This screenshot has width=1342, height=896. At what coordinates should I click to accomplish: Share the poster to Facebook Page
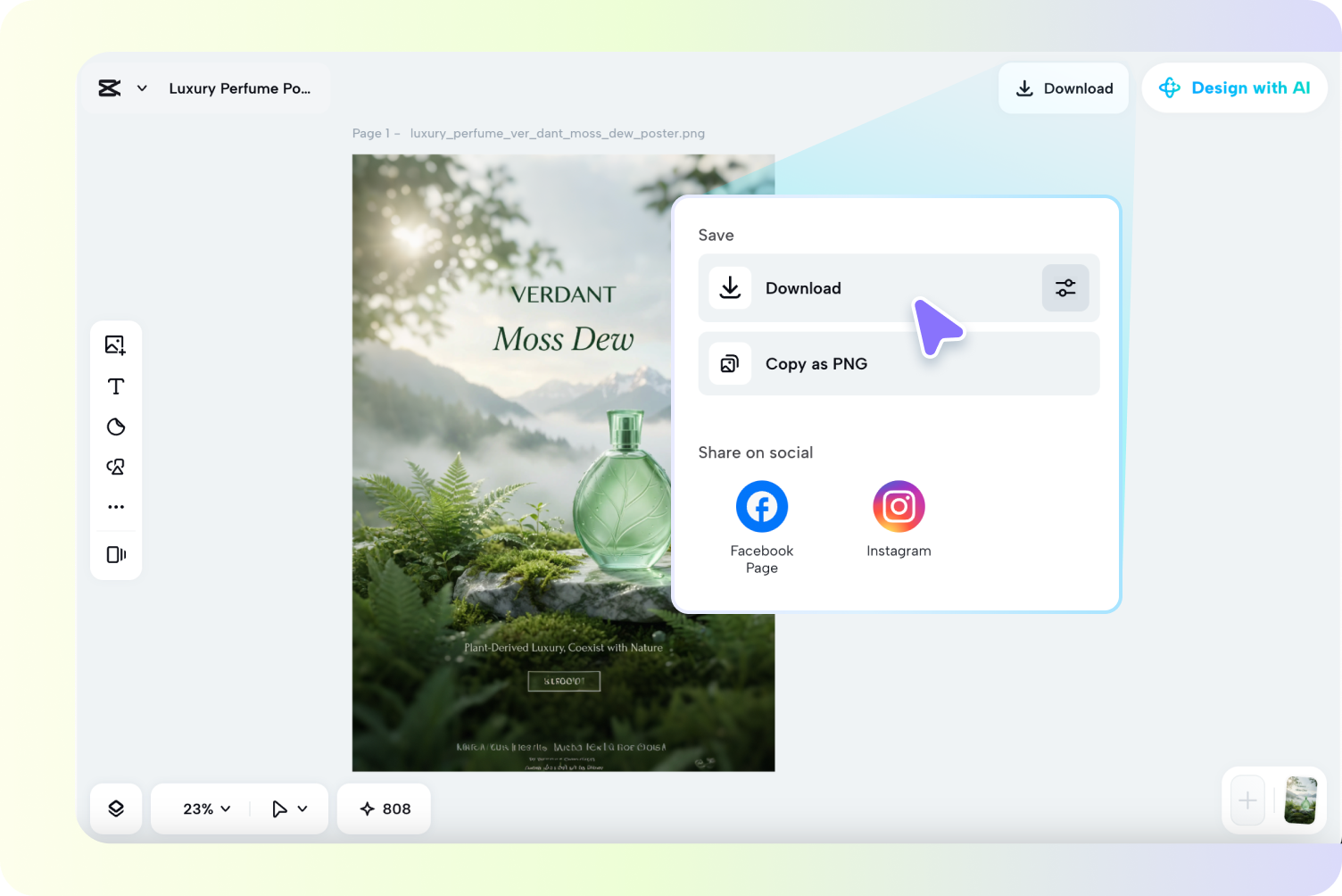pyautogui.click(x=761, y=506)
